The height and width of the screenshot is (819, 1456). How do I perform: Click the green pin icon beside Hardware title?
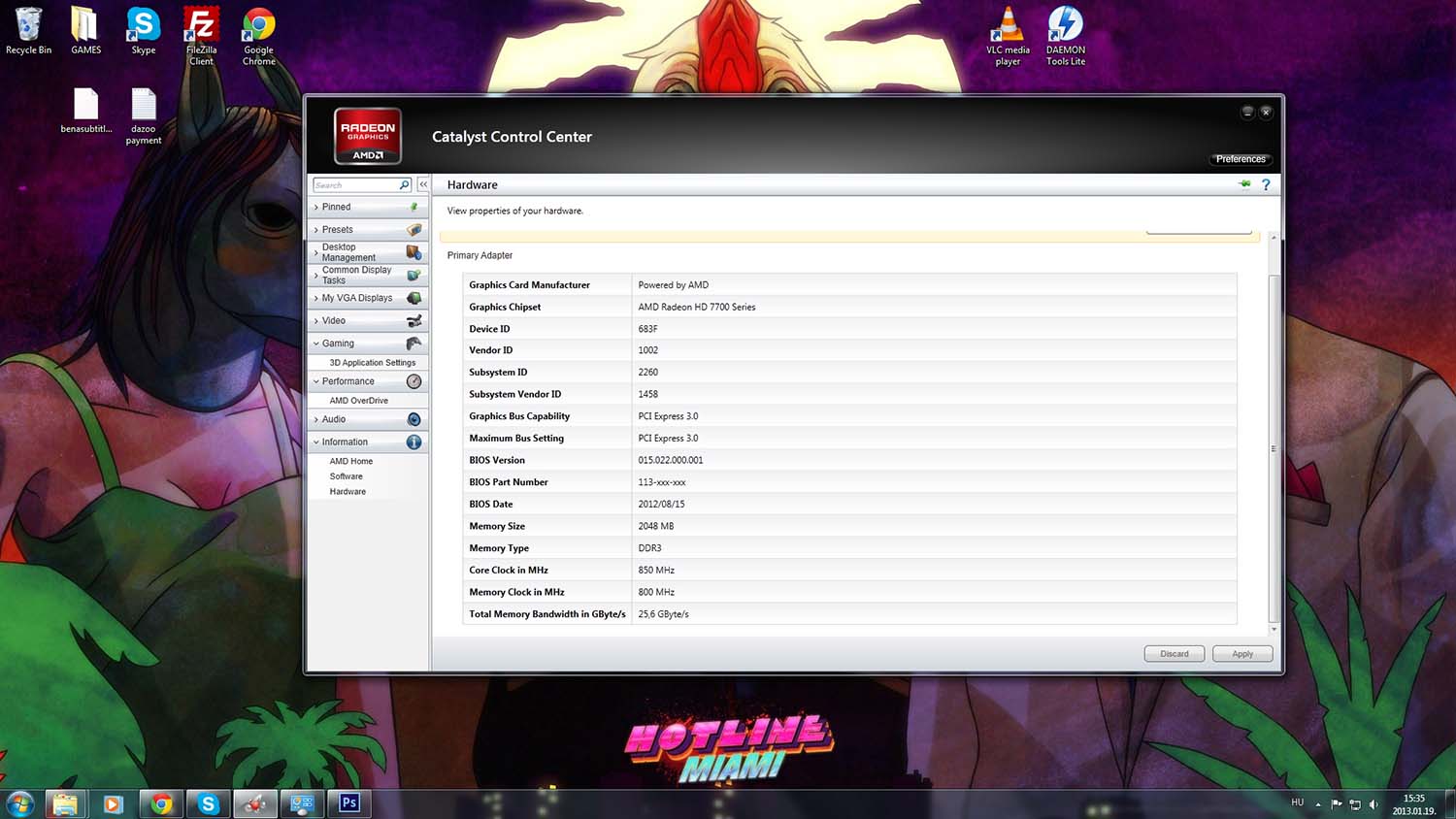[1244, 184]
